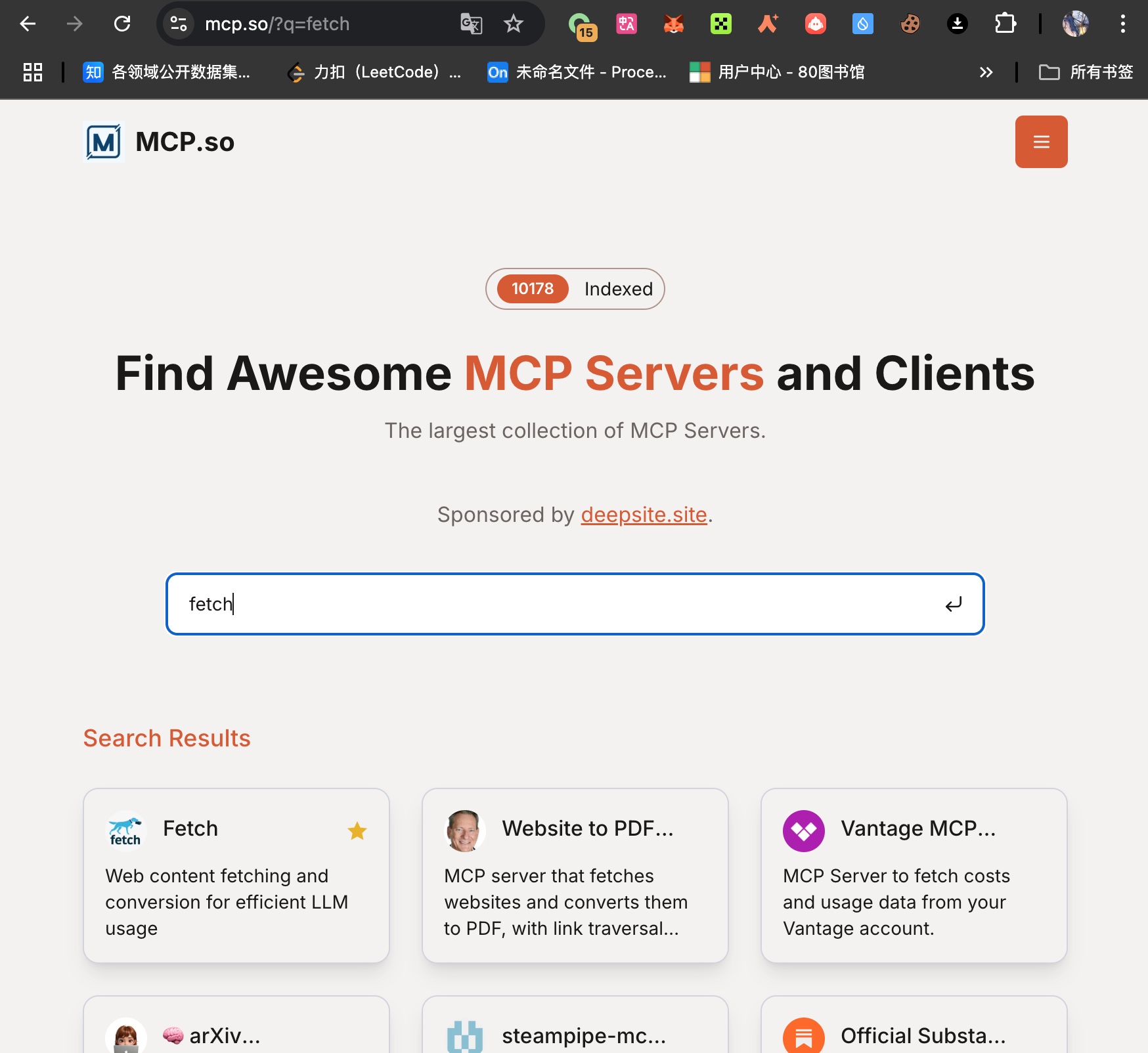Image resolution: width=1148 pixels, height=1053 pixels.
Task: Open the blue droplet extension icon
Action: 863,24
